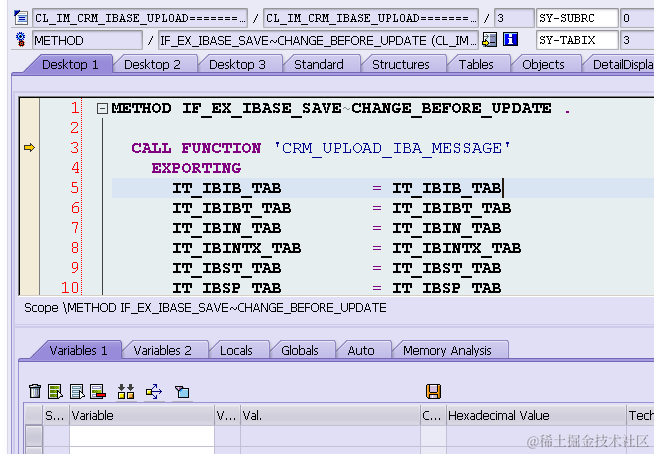This screenshot has height=454, width=654.
Task: Click right-hand IT_IBINTX_TAB value on line 8
Action: pos(457,248)
